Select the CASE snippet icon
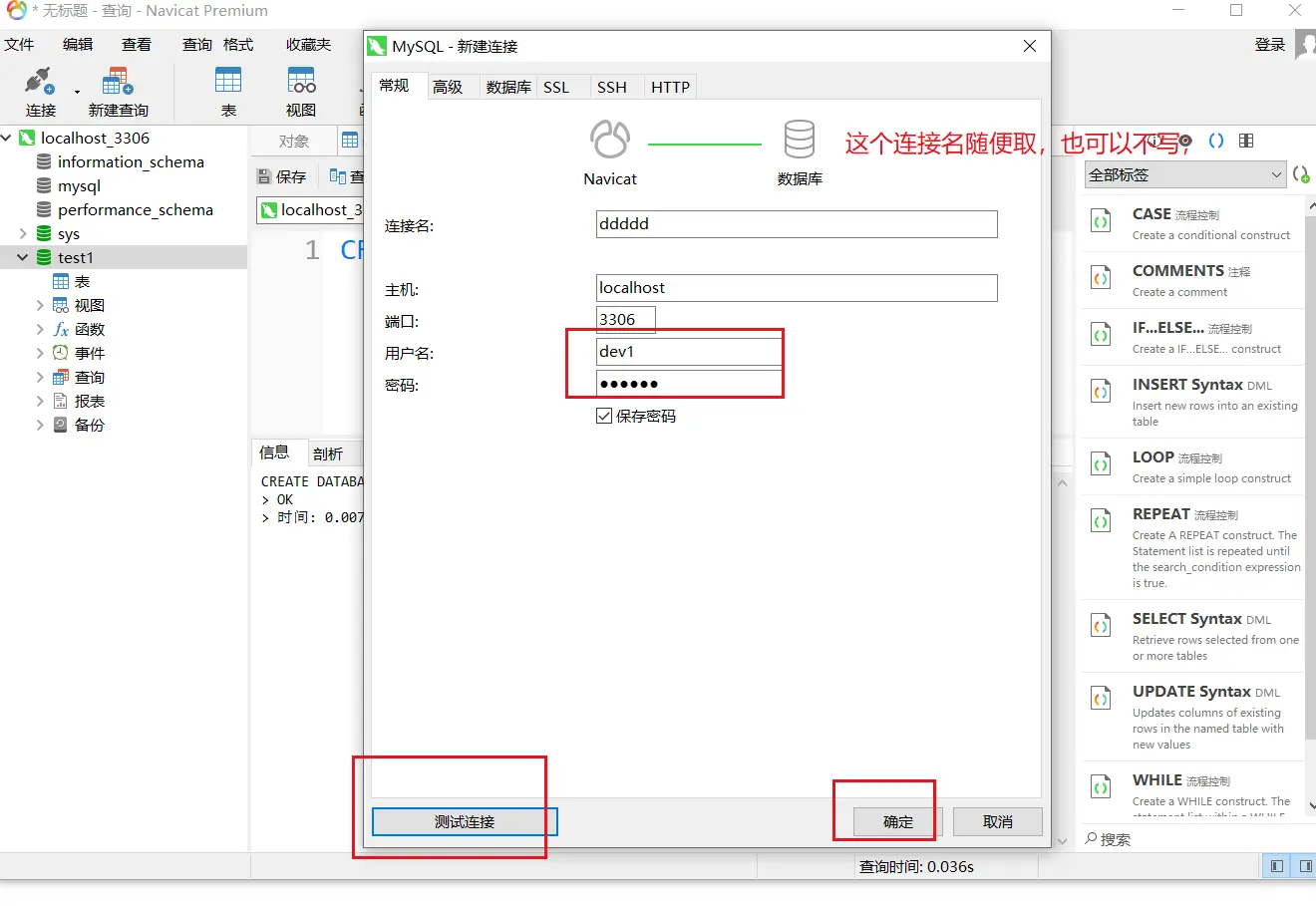This screenshot has height=906, width=1316. 1101,222
